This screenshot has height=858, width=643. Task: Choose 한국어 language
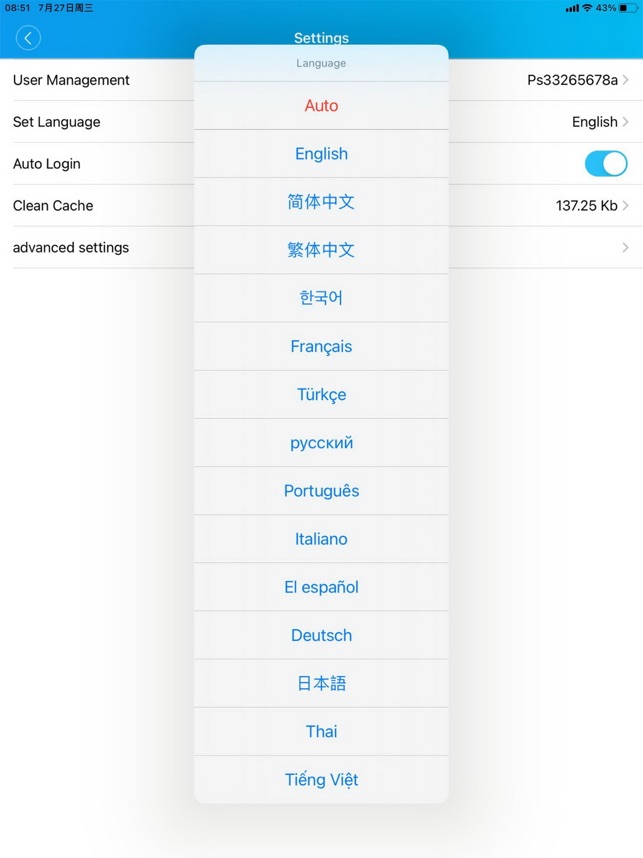click(321, 298)
